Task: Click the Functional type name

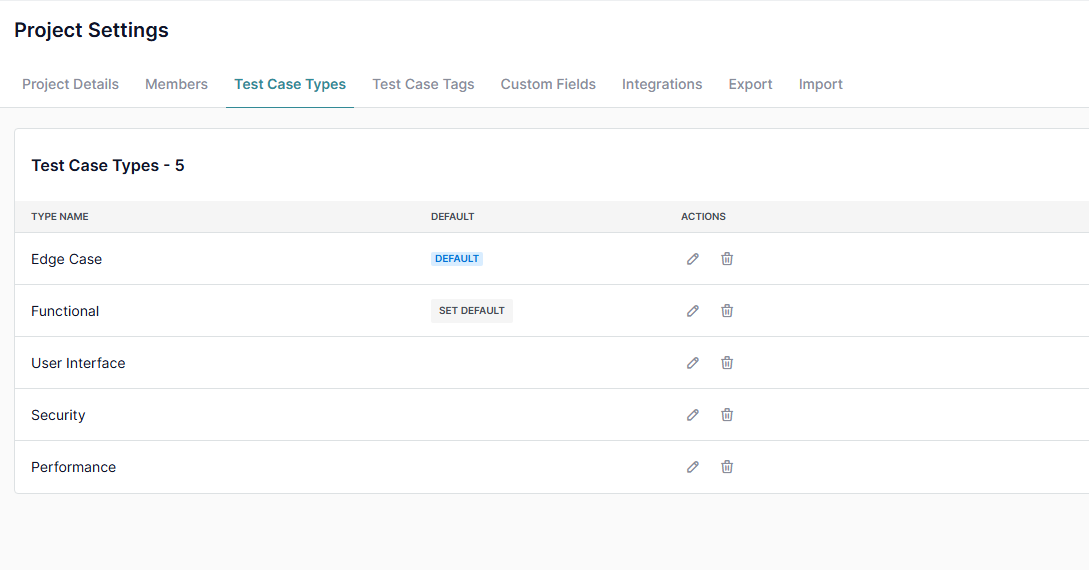Action: tap(65, 311)
